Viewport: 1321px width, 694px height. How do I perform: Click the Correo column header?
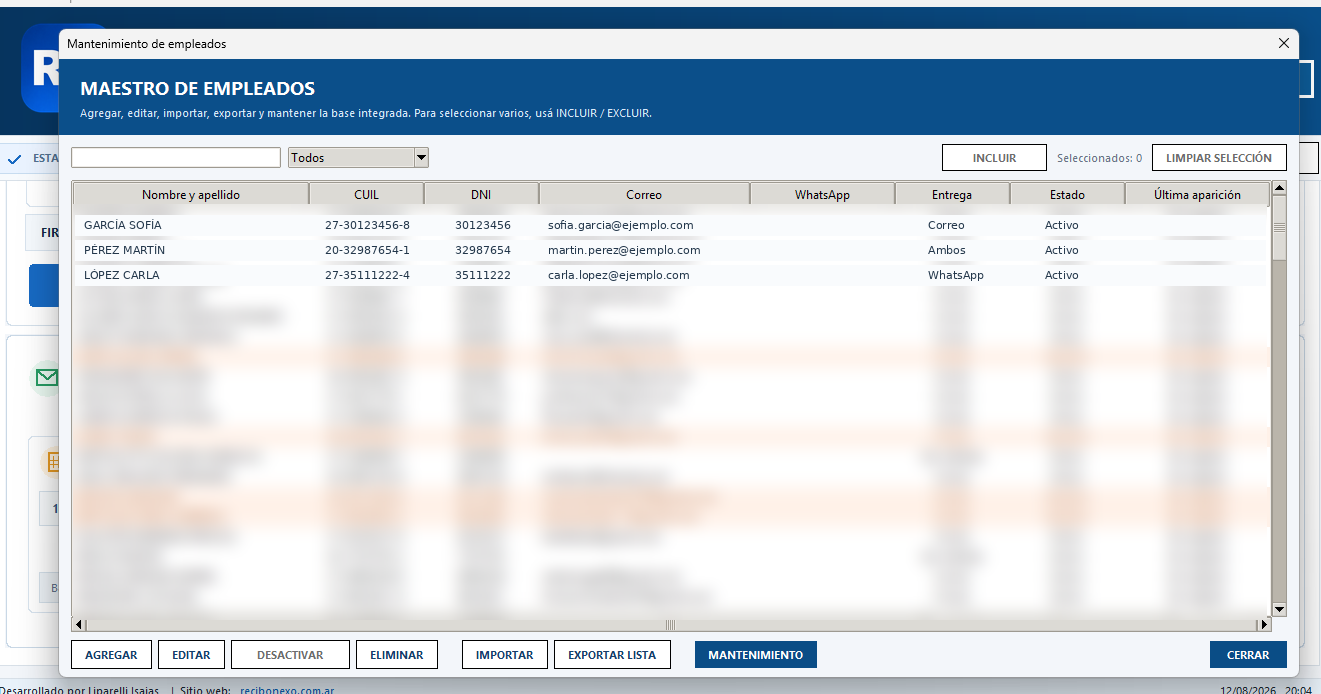pos(644,195)
